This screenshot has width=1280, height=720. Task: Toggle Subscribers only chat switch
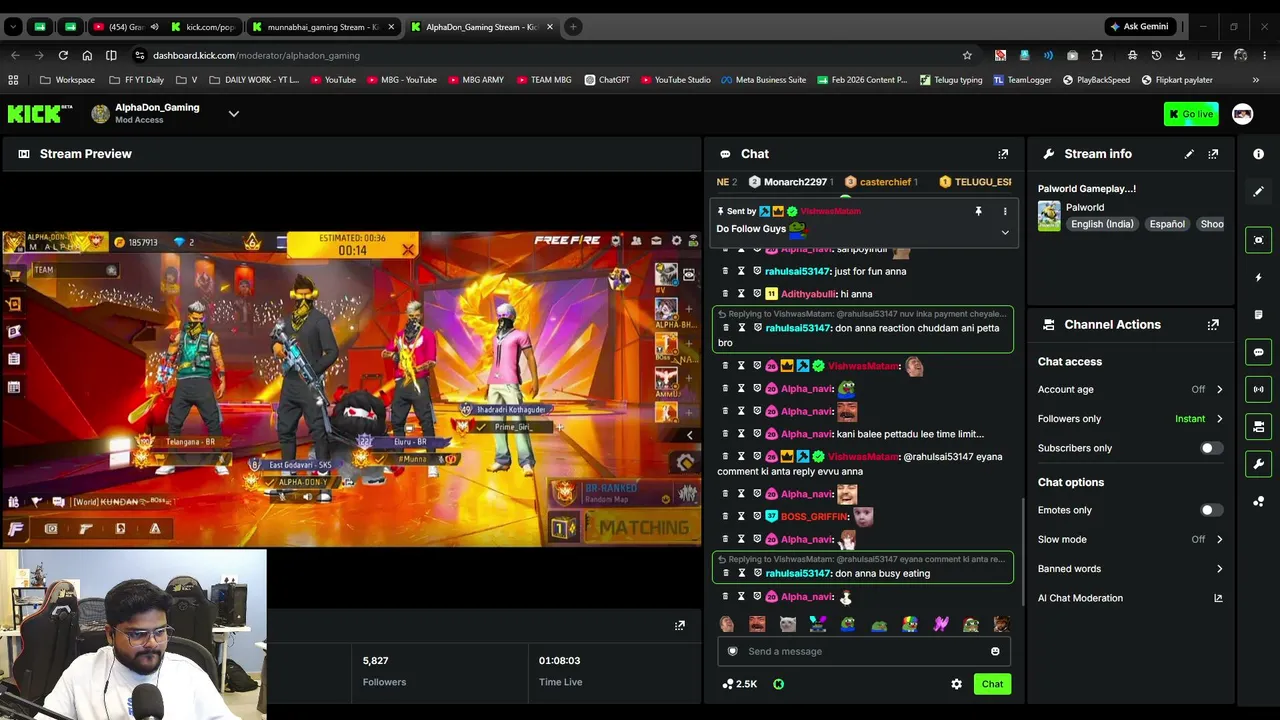click(x=1210, y=448)
